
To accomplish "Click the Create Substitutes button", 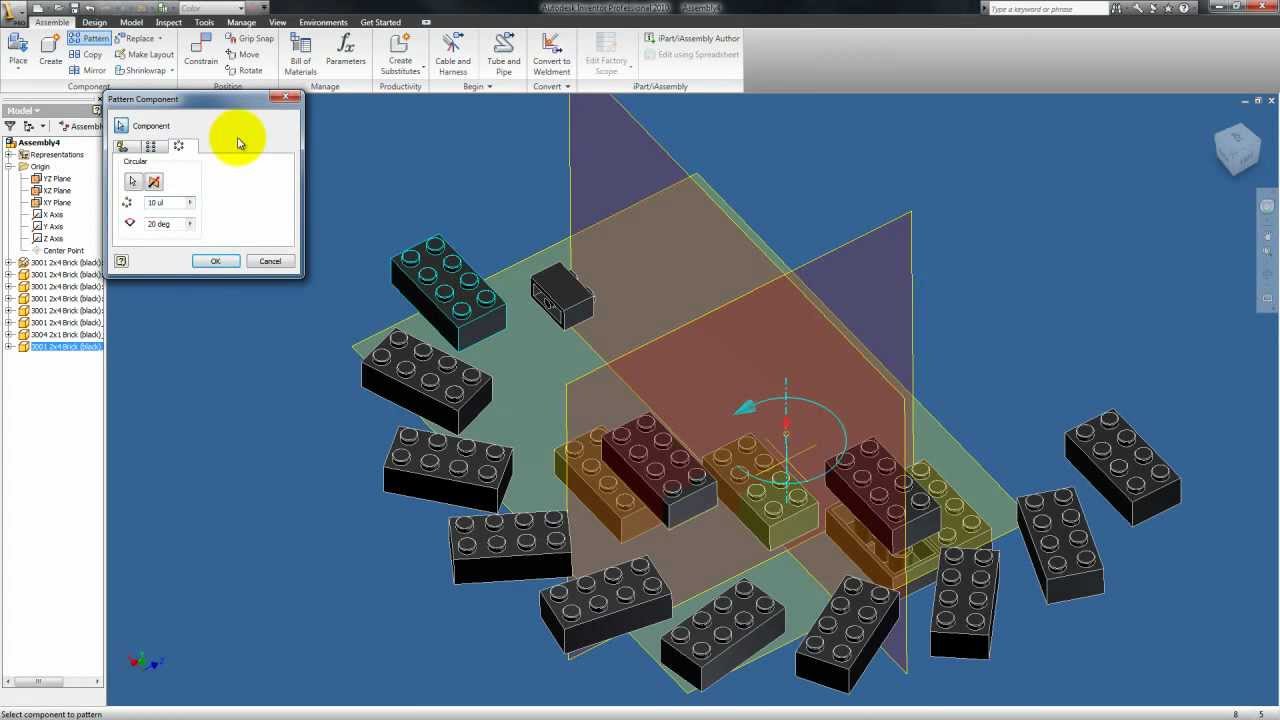I will pyautogui.click(x=400, y=53).
